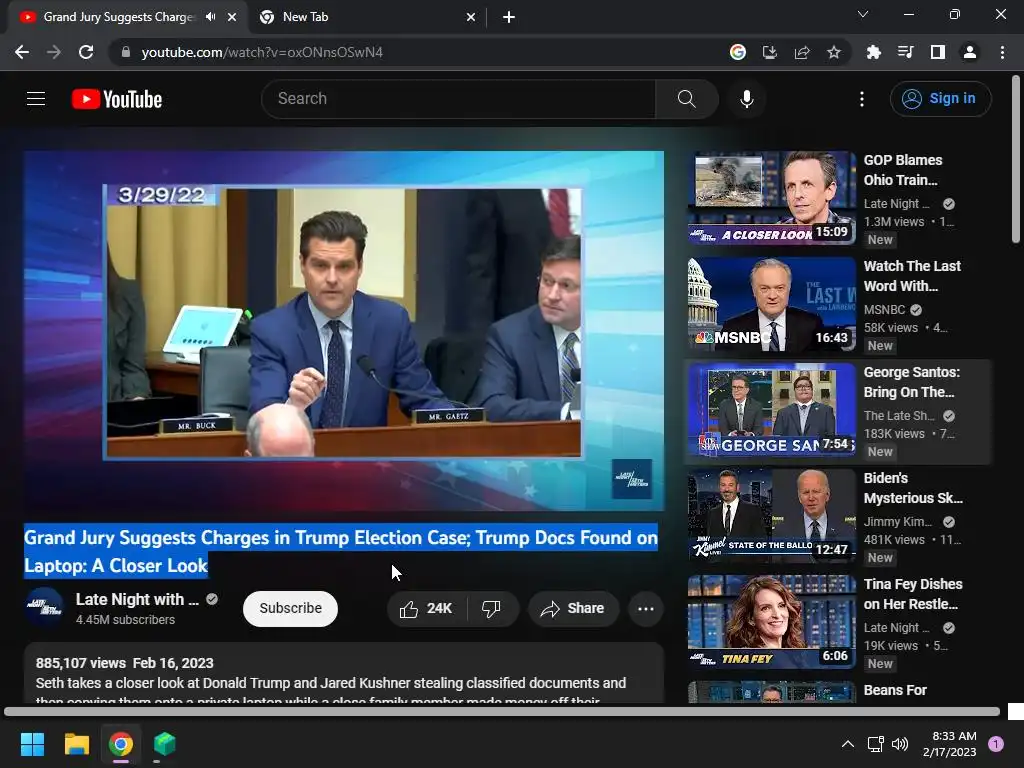
Task: Click title 'Watch The Last Word With...'
Action: (x=912, y=276)
